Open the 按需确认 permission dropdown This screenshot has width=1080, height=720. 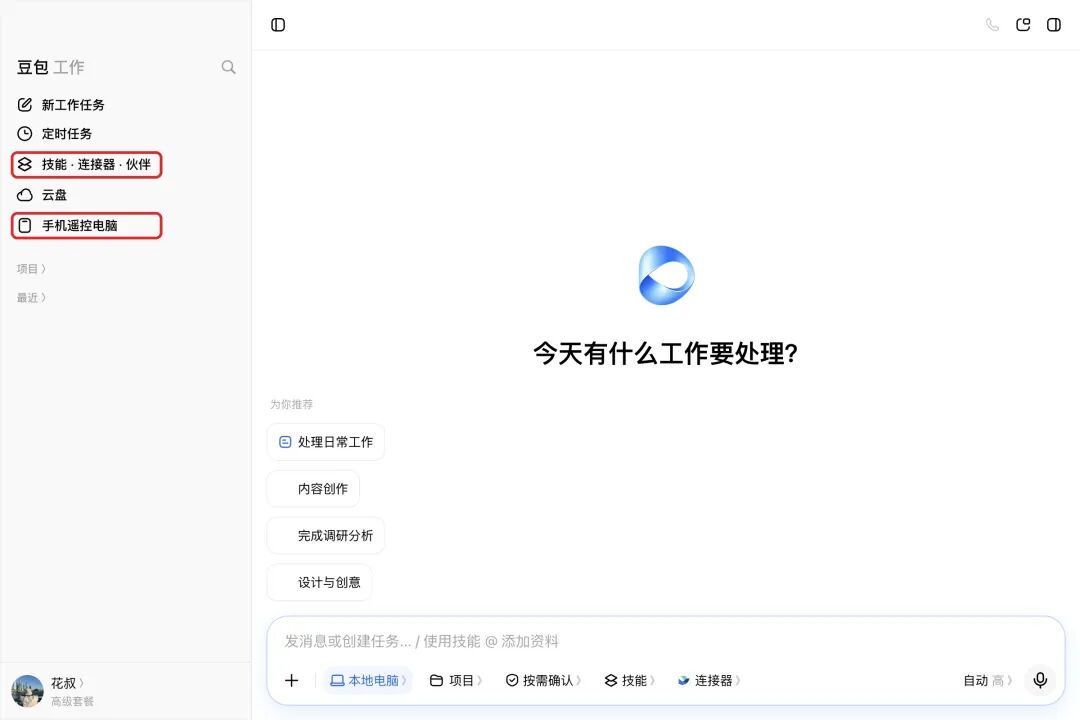[x=543, y=680]
